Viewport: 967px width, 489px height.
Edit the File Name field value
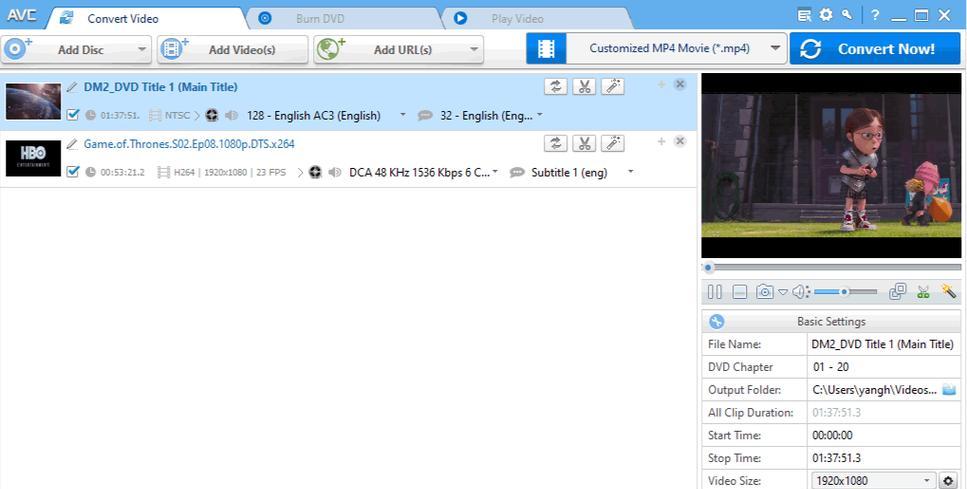tap(883, 344)
